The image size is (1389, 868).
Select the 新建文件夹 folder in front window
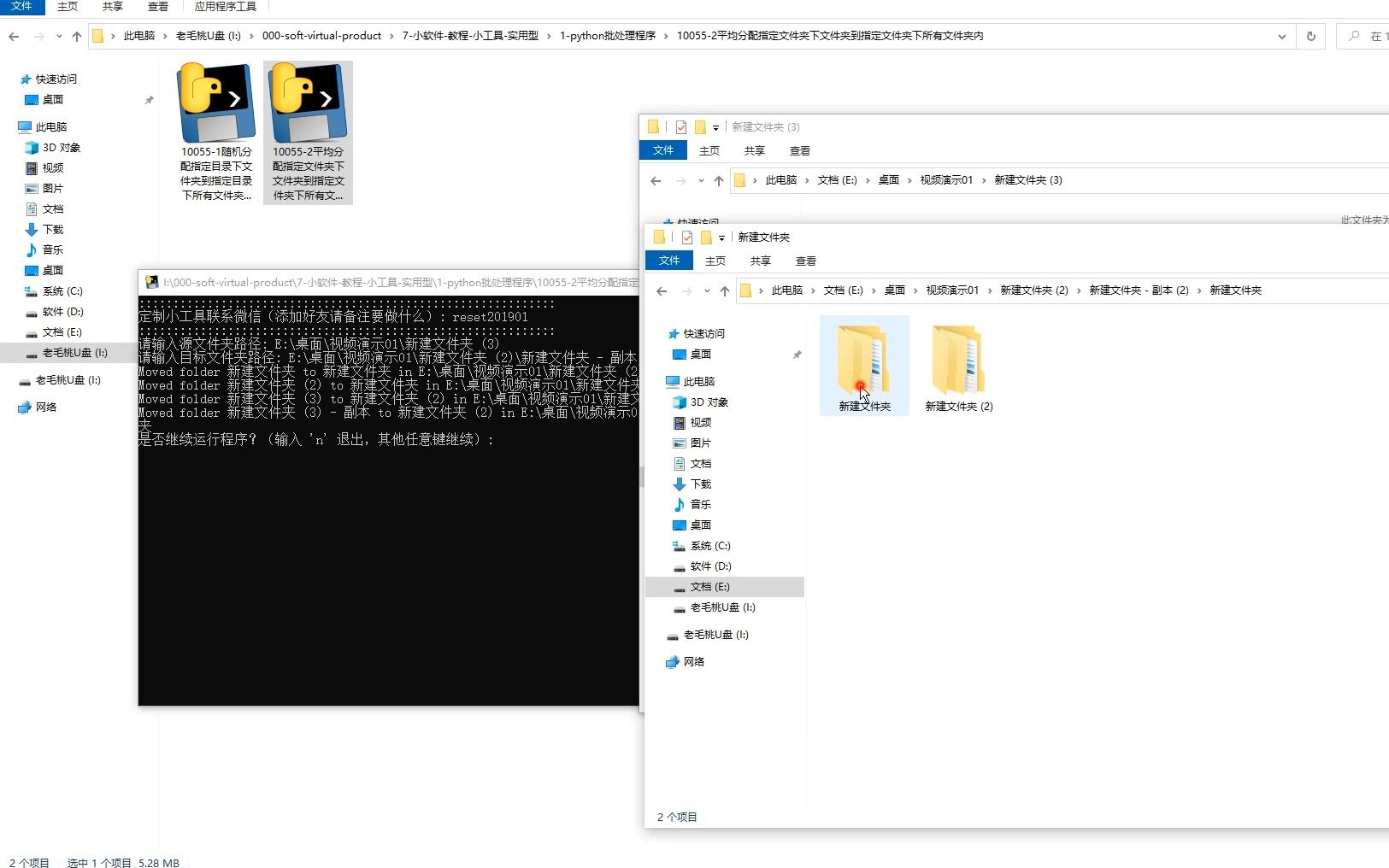864,367
